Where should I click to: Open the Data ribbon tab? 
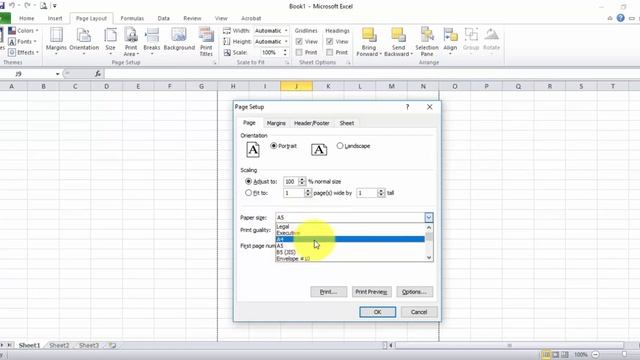(x=164, y=18)
